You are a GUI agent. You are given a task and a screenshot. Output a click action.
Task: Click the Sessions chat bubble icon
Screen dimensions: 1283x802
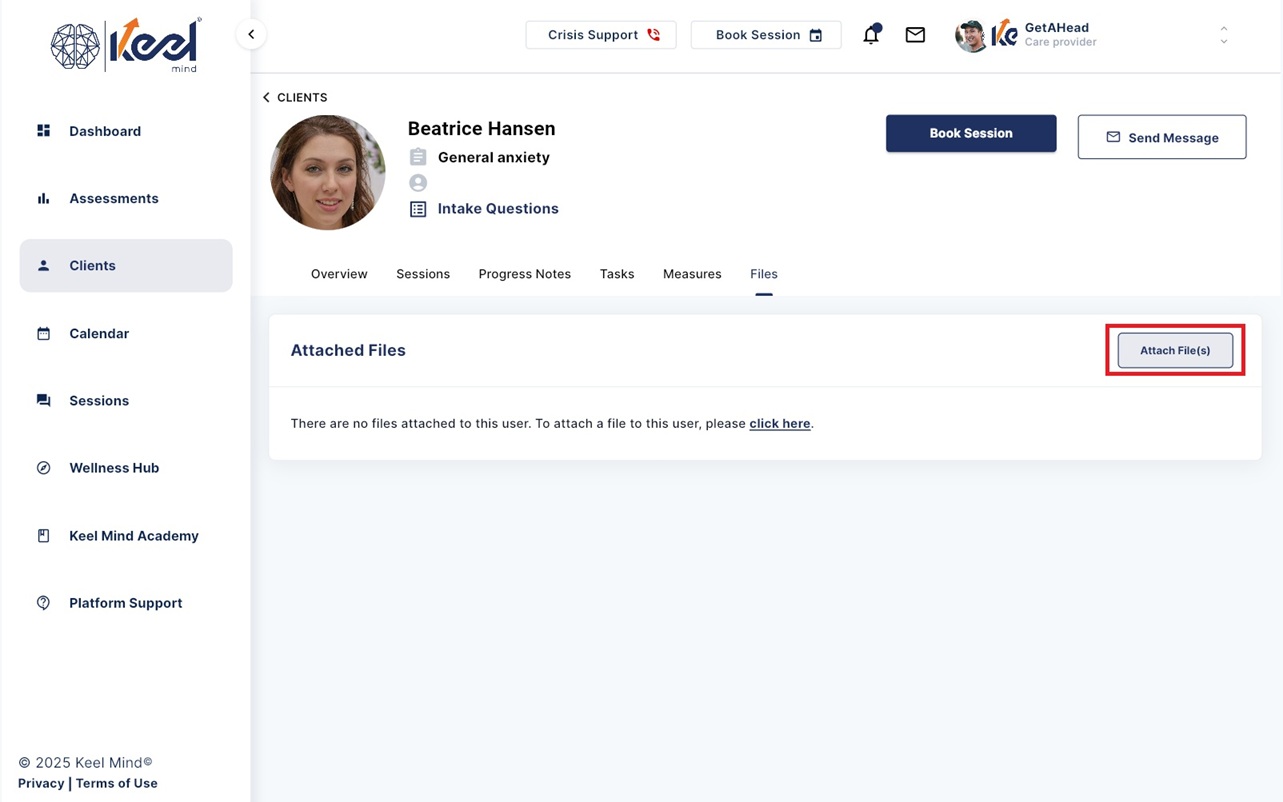43,400
